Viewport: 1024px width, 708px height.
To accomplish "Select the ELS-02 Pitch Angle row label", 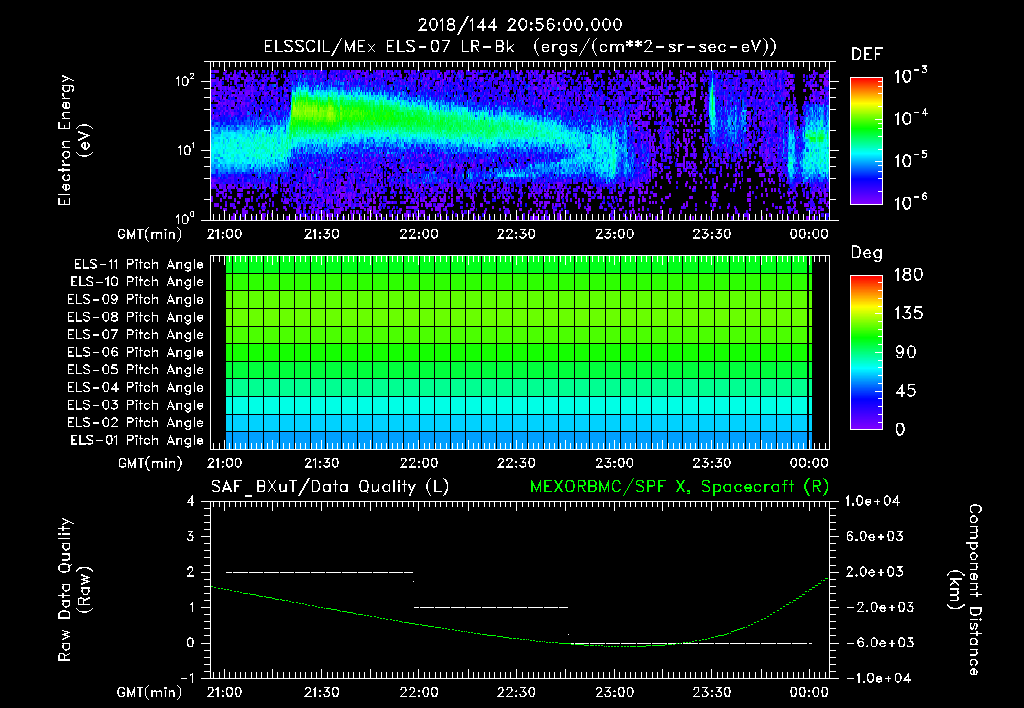I will pos(136,423).
